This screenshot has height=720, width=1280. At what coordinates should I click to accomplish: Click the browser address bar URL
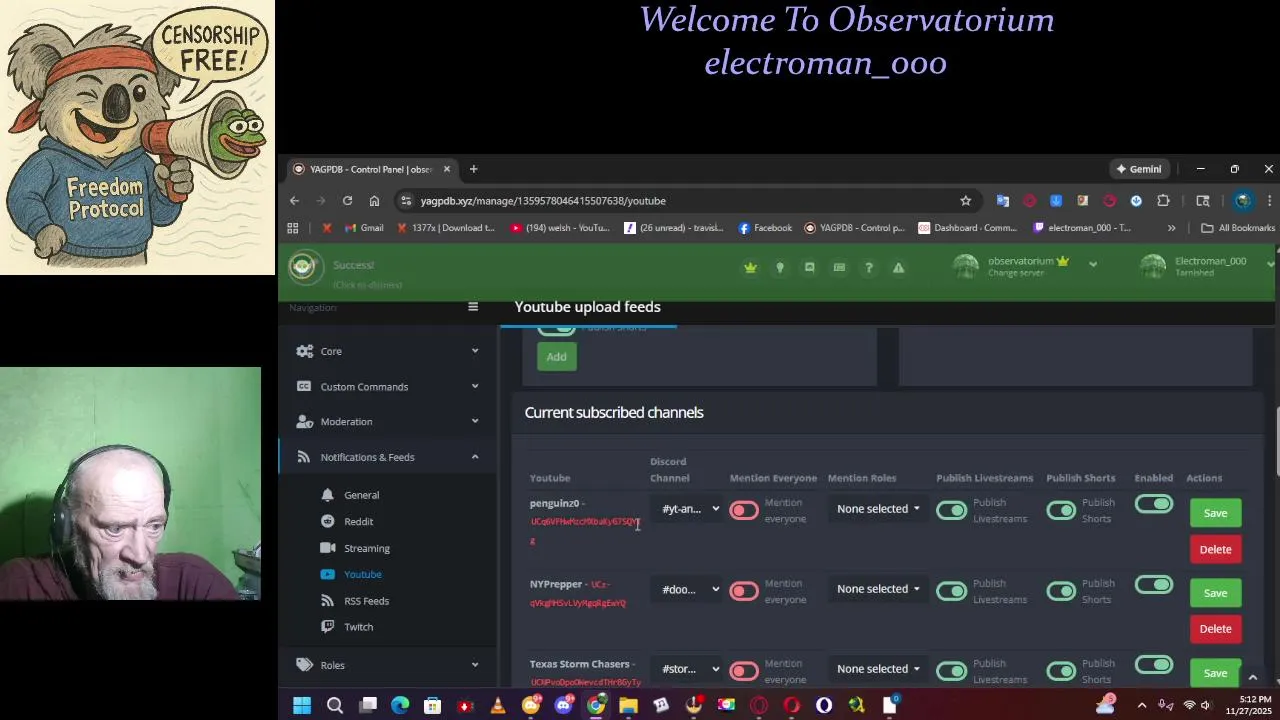click(543, 201)
